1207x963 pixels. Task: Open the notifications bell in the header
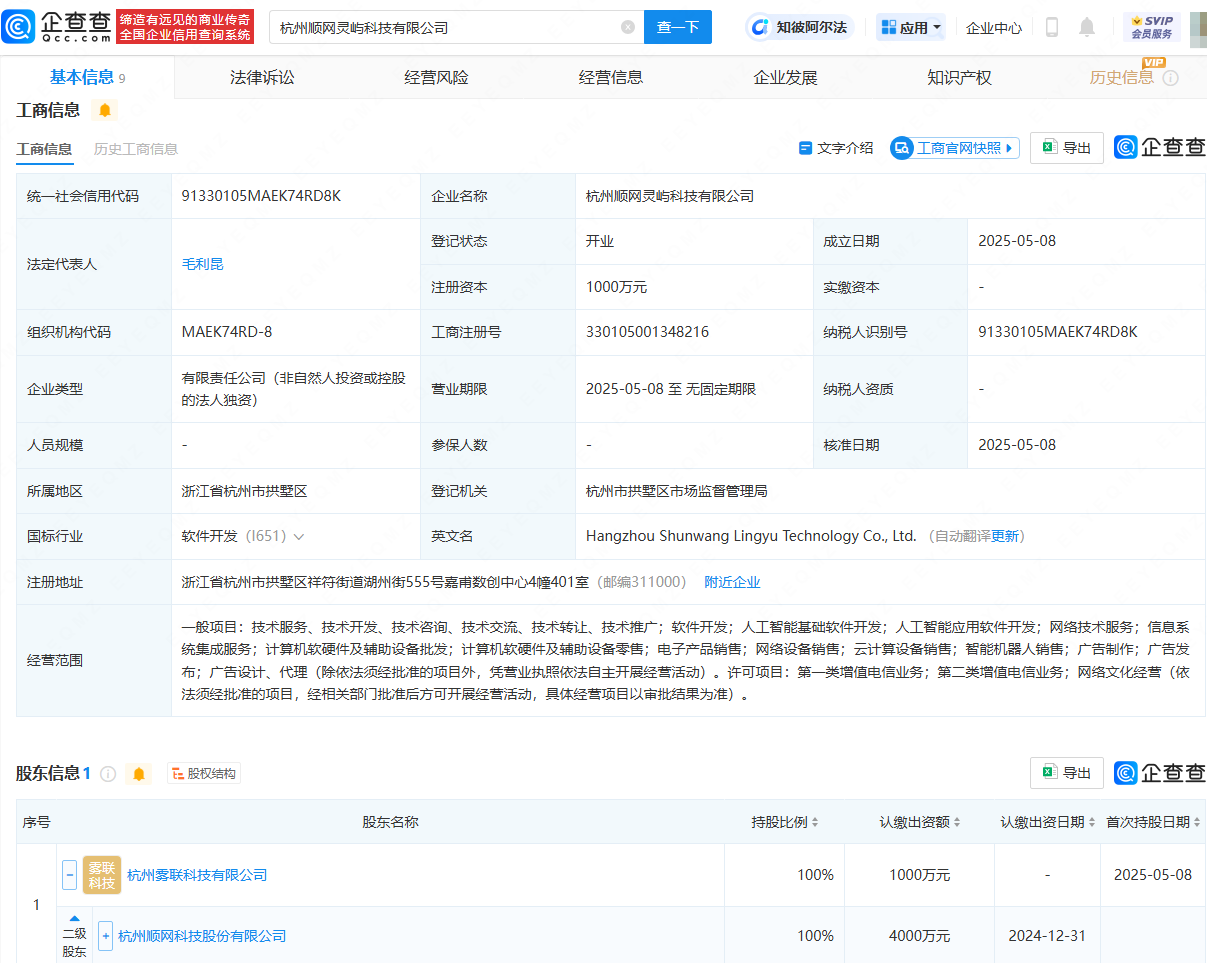1087,27
